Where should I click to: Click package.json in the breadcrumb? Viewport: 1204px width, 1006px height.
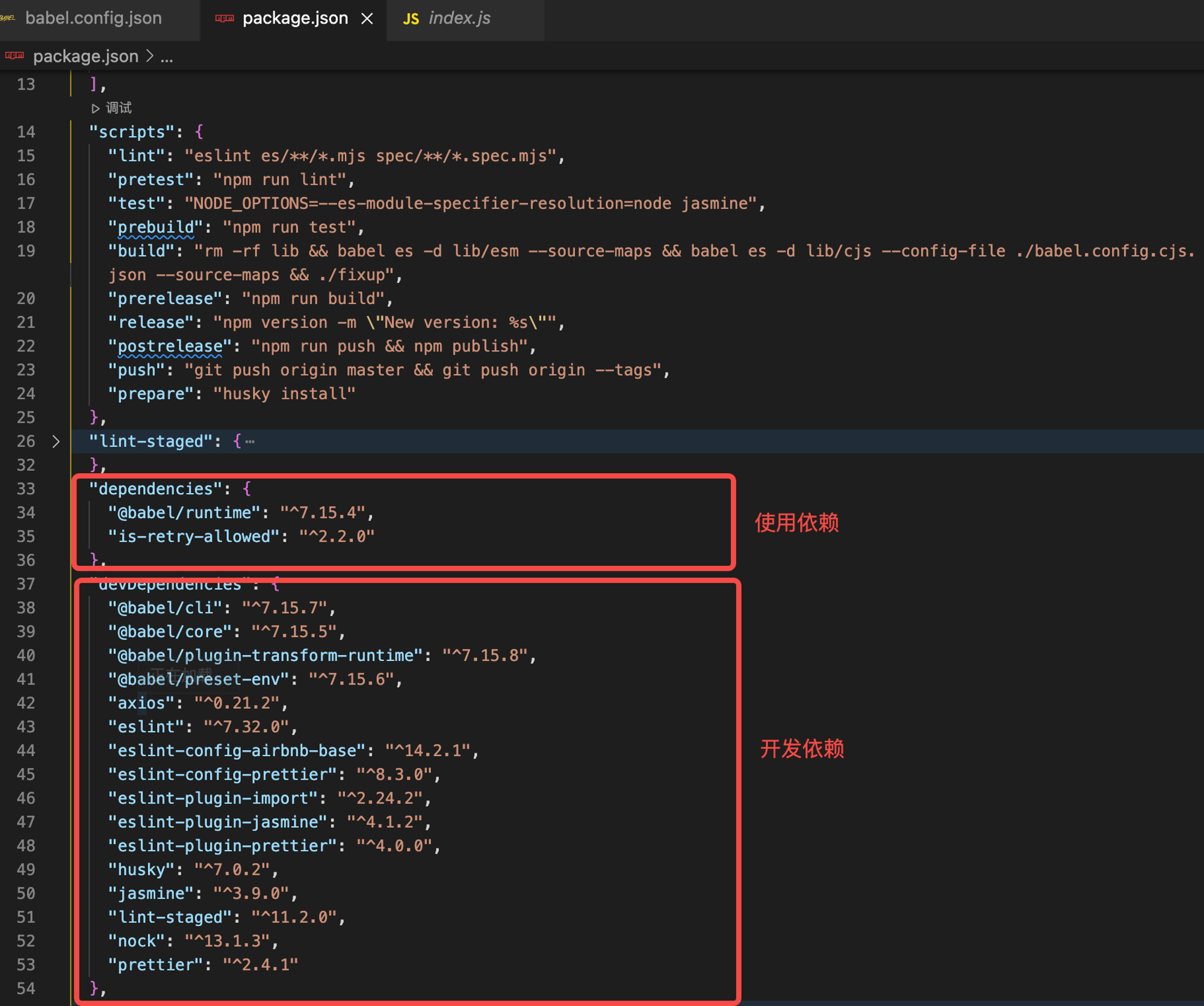tap(85, 56)
